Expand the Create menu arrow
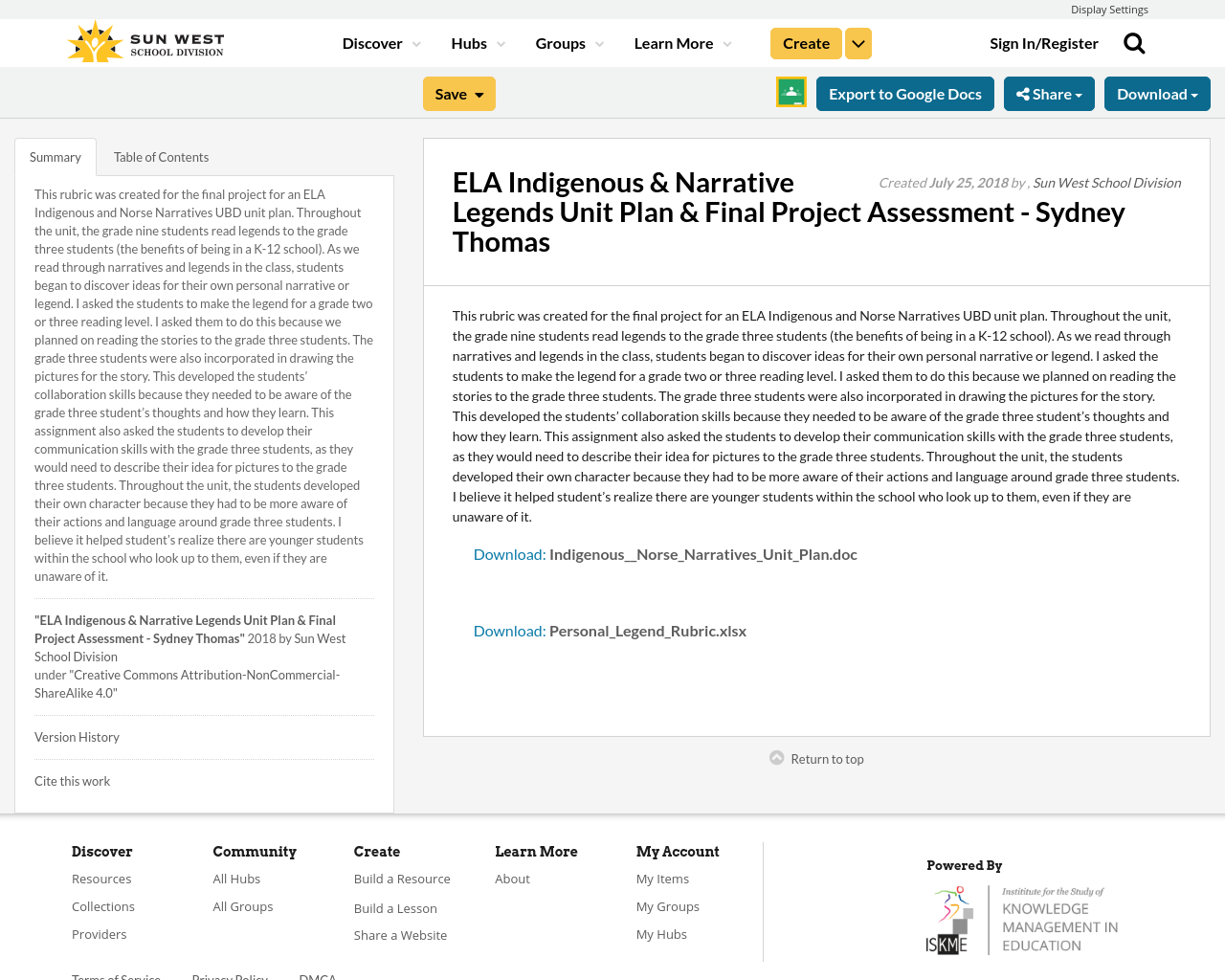 (x=857, y=42)
